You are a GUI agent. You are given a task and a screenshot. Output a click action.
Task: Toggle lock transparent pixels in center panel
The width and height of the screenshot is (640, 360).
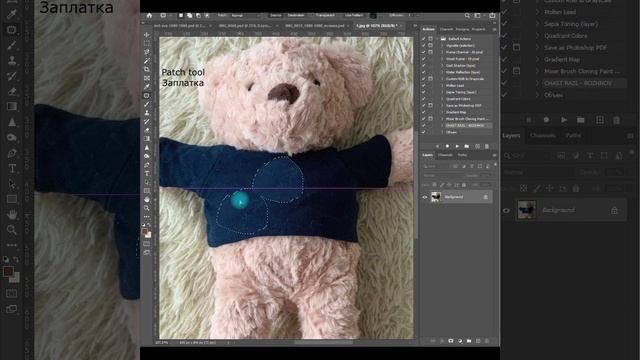click(434, 185)
